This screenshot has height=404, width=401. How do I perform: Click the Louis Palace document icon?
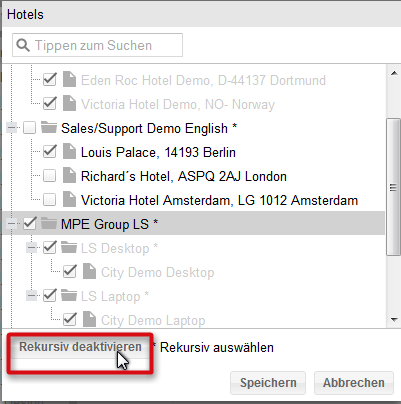(x=69, y=152)
